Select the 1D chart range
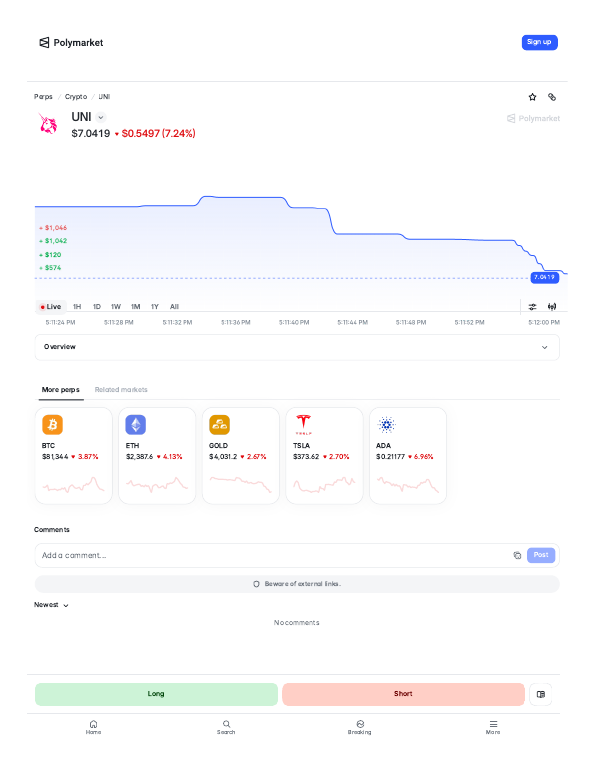Viewport: 595px width, 770px height. point(97,306)
